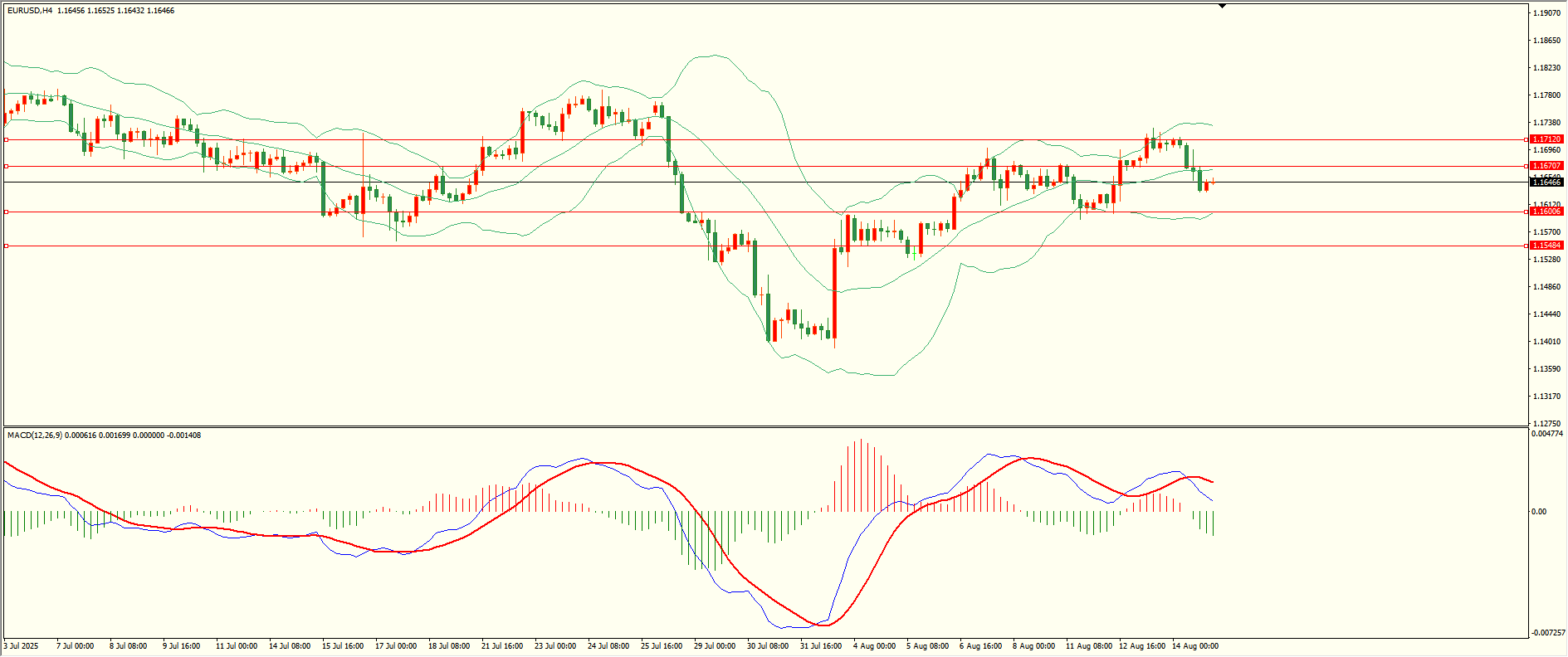Click the 7 Jul 00:00 time label
Image resolution: width=1568 pixels, height=657 pixels.
click(75, 646)
